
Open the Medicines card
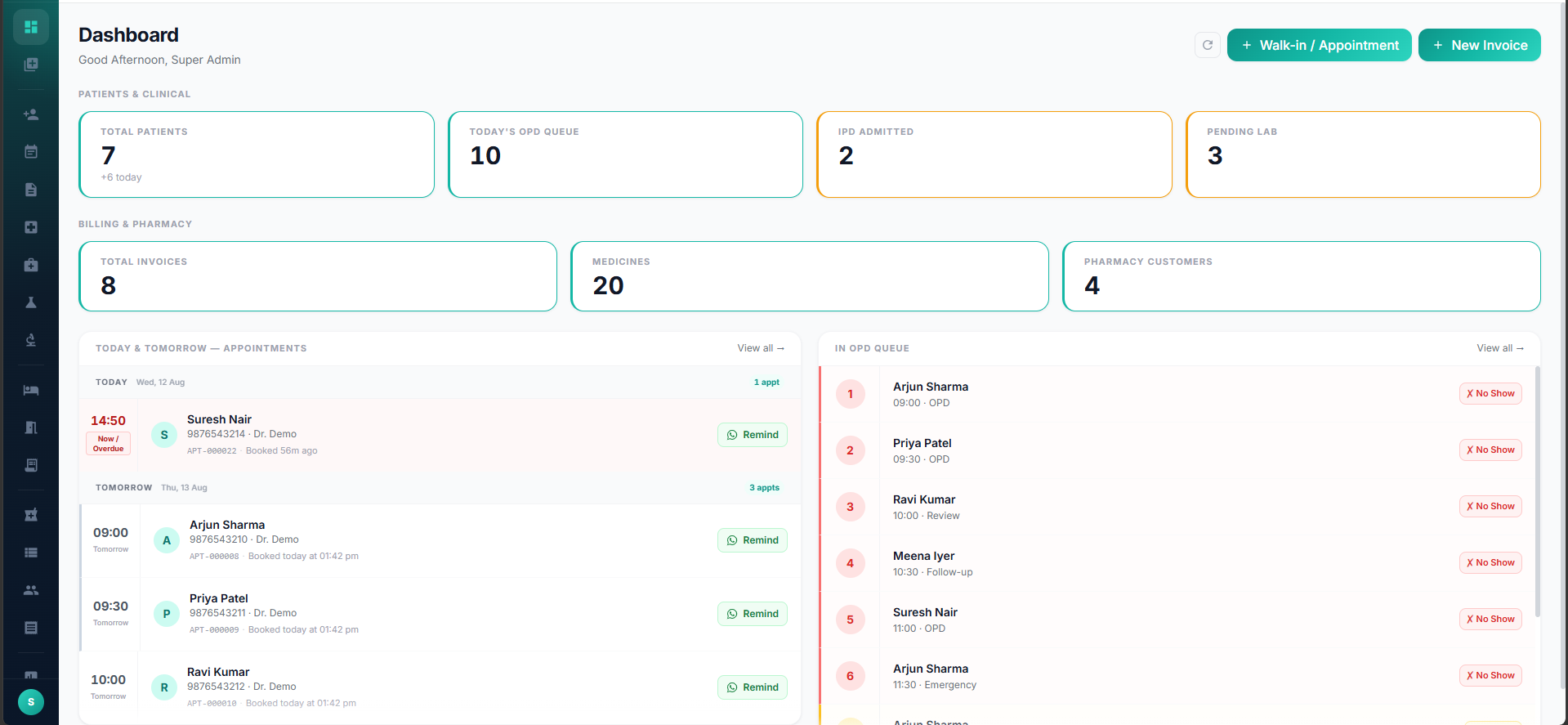click(x=810, y=276)
